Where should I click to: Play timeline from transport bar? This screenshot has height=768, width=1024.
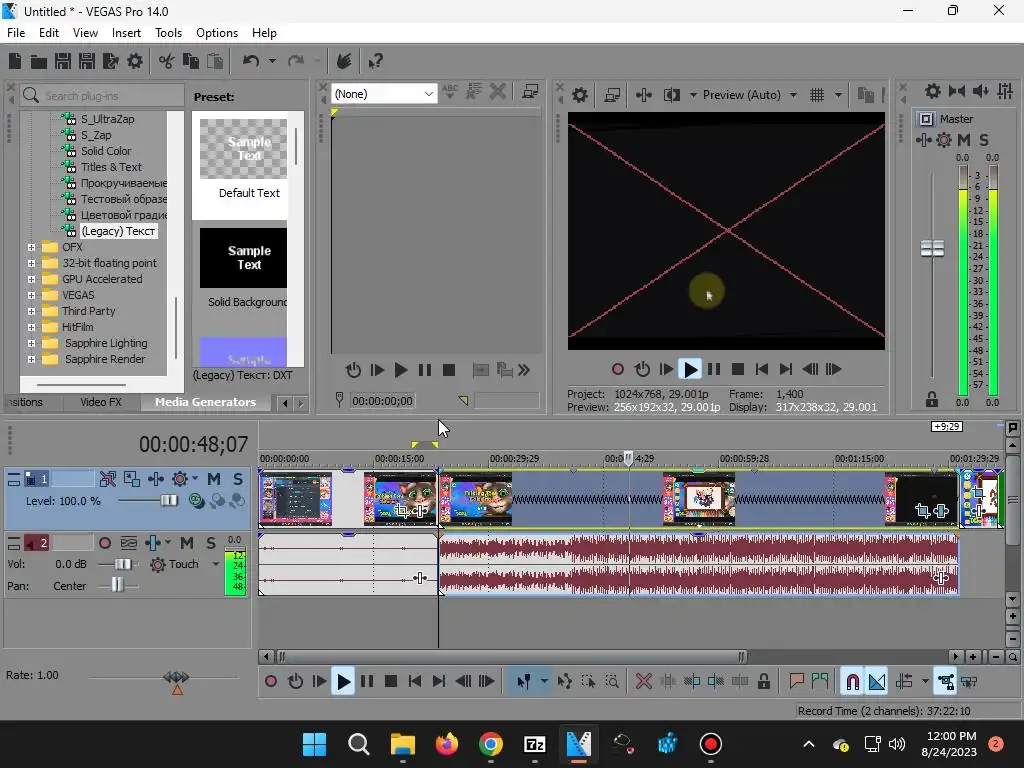tap(343, 682)
